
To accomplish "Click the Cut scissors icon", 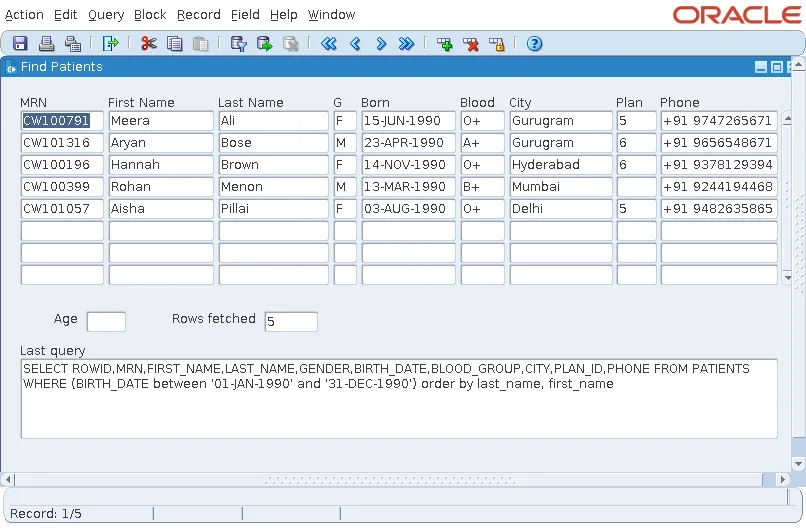I will tap(149, 44).
